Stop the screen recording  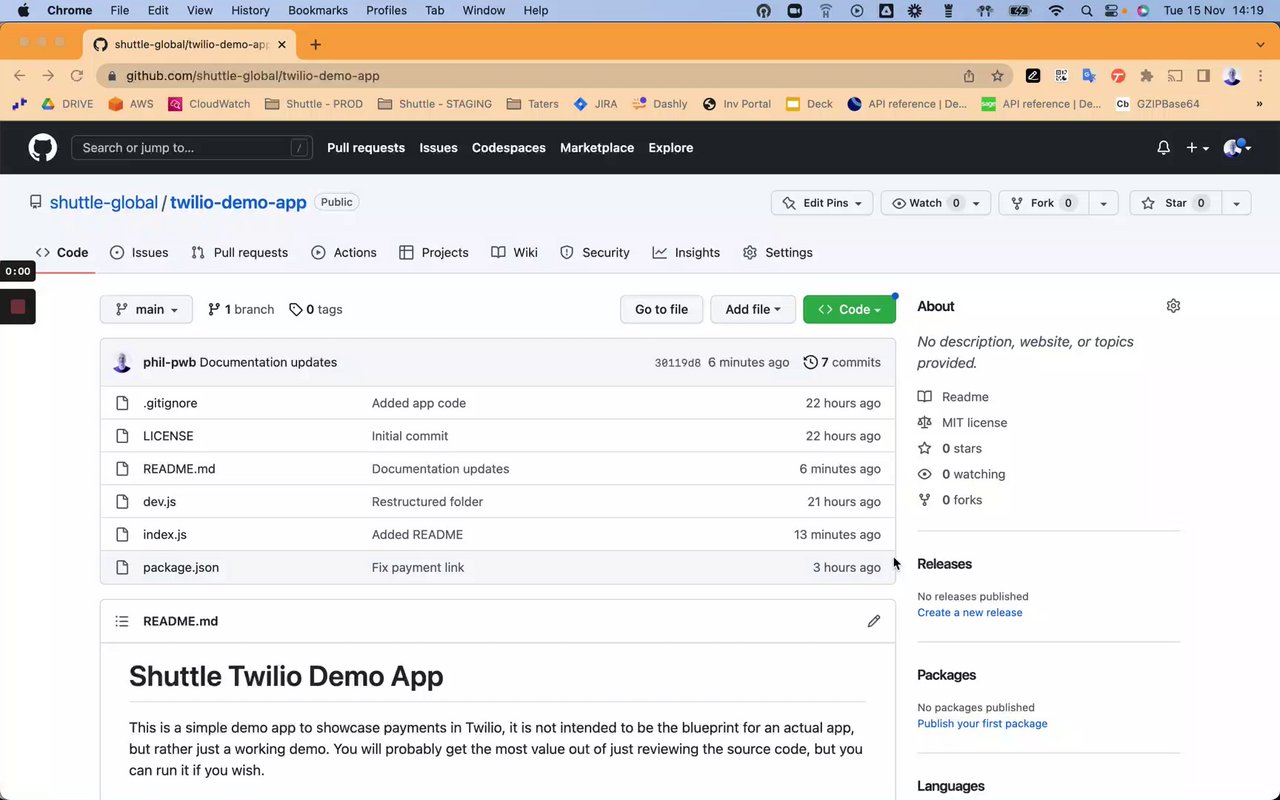pyautogui.click(x=18, y=307)
